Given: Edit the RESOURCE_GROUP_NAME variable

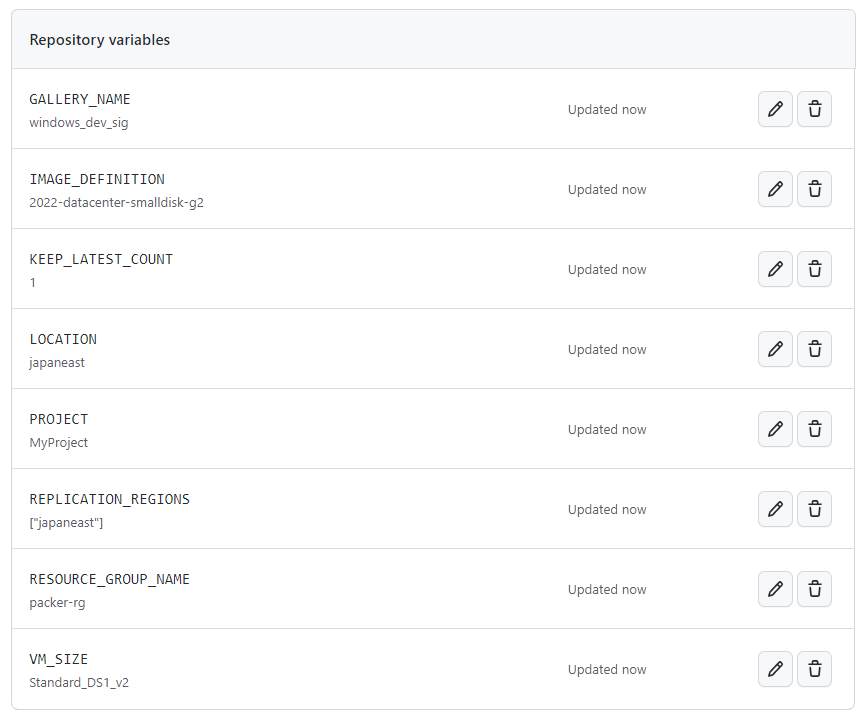Looking at the screenshot, I should (775, 589).
